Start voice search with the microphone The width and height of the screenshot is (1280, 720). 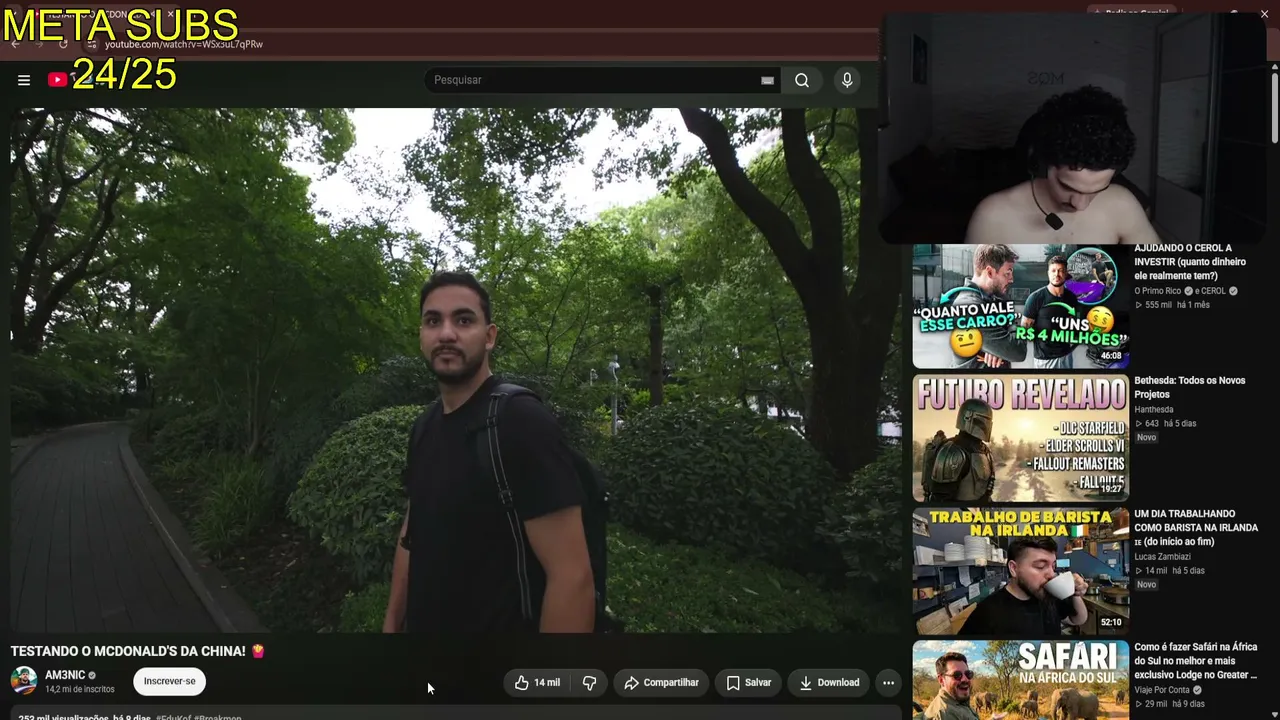pos(847,80)
